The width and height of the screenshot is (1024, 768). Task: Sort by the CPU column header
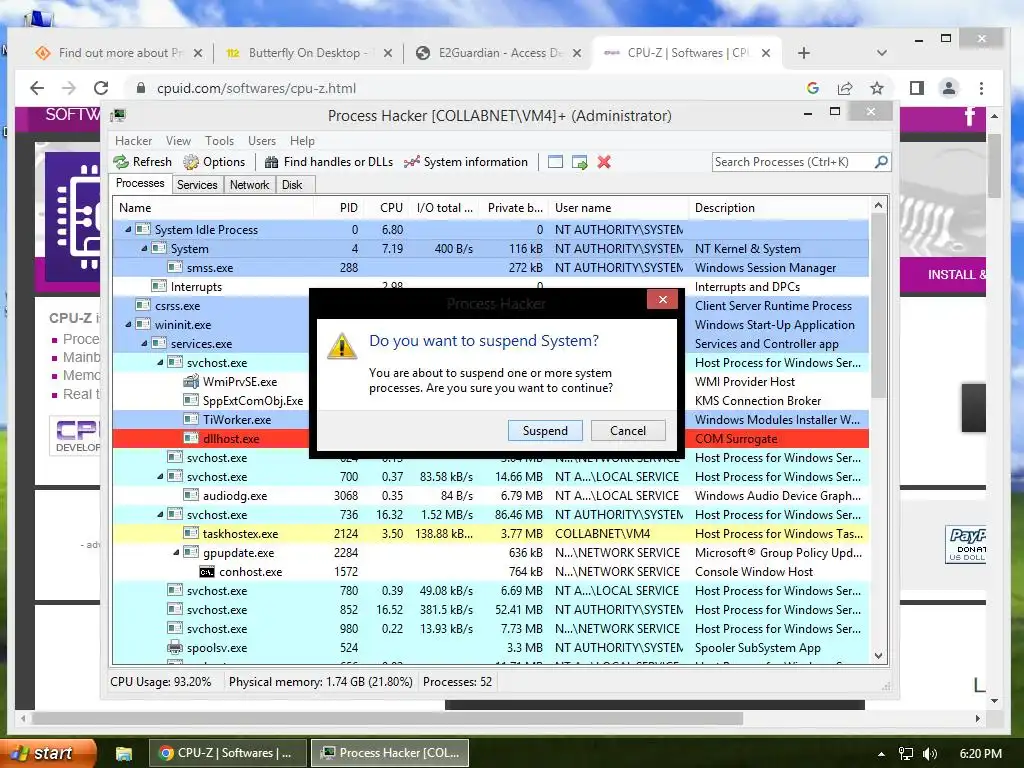[x=386, y=208]
